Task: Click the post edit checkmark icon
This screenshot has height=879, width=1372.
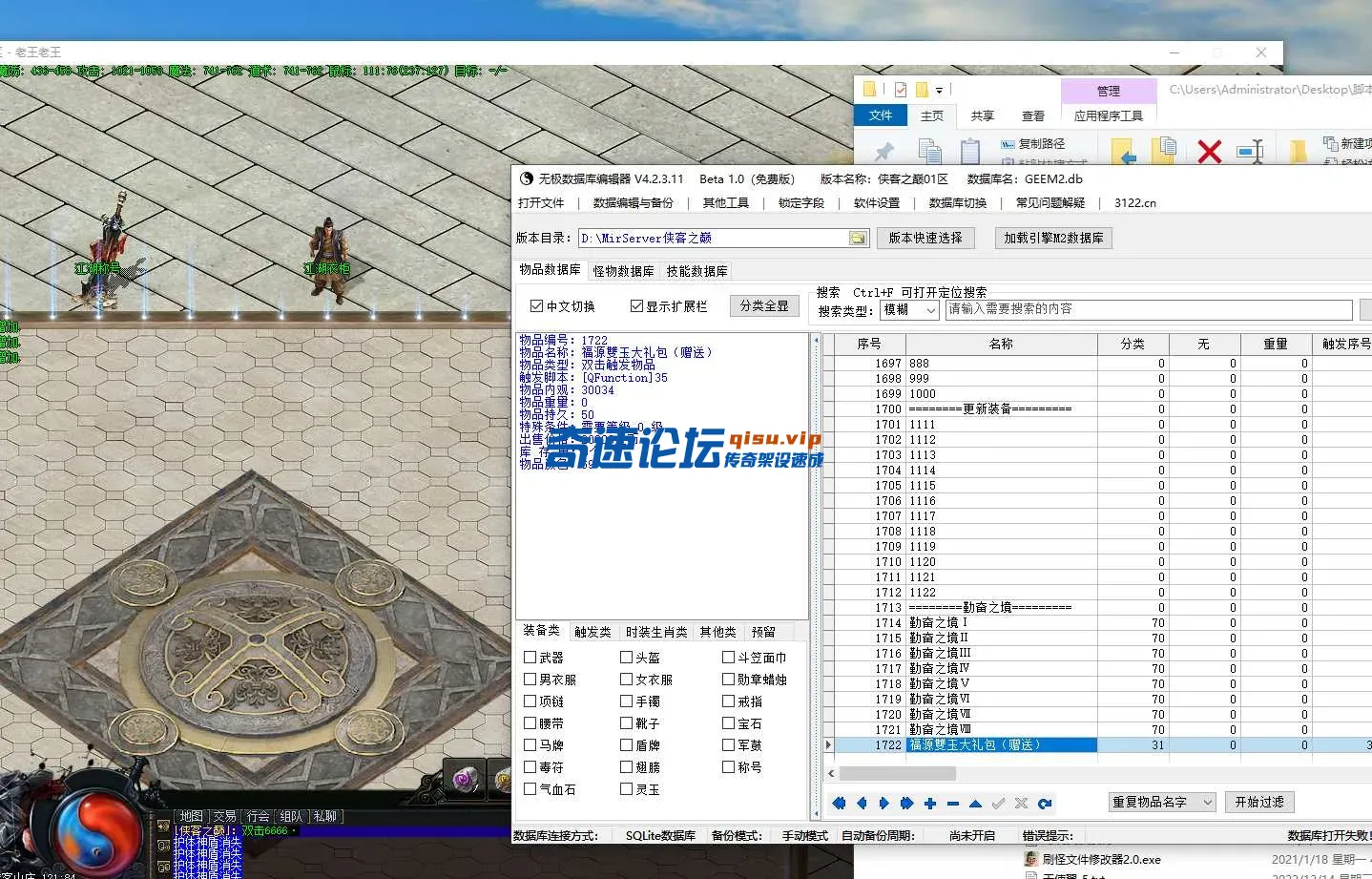Action: 998,803
